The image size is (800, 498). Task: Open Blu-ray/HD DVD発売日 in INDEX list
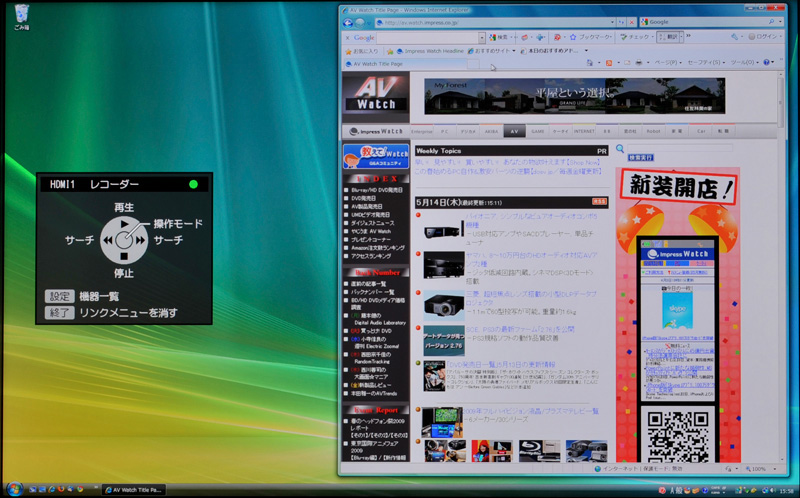377,190
